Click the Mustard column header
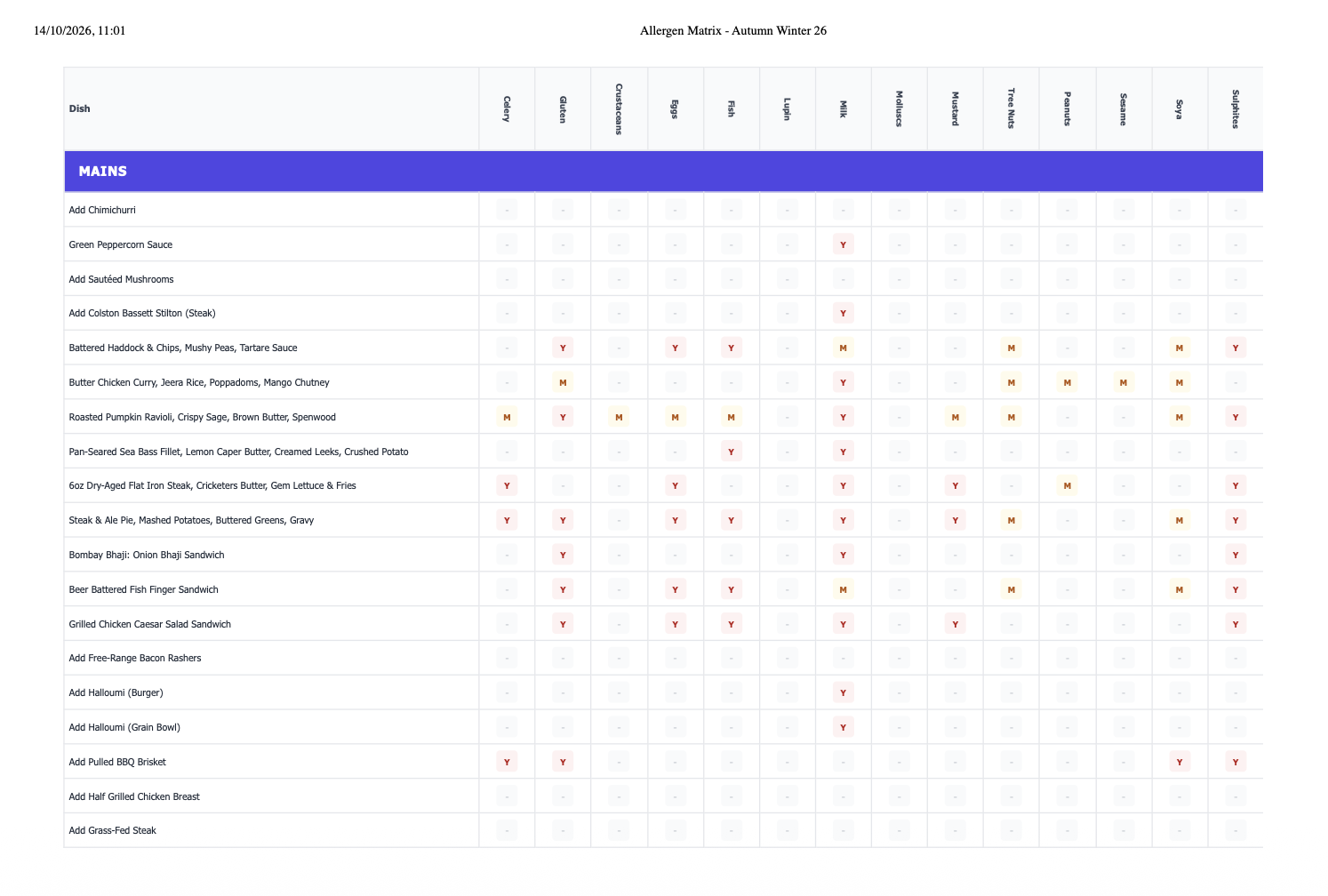The width and height of the screenshot is (1328, 896). [x=955, y=108]
